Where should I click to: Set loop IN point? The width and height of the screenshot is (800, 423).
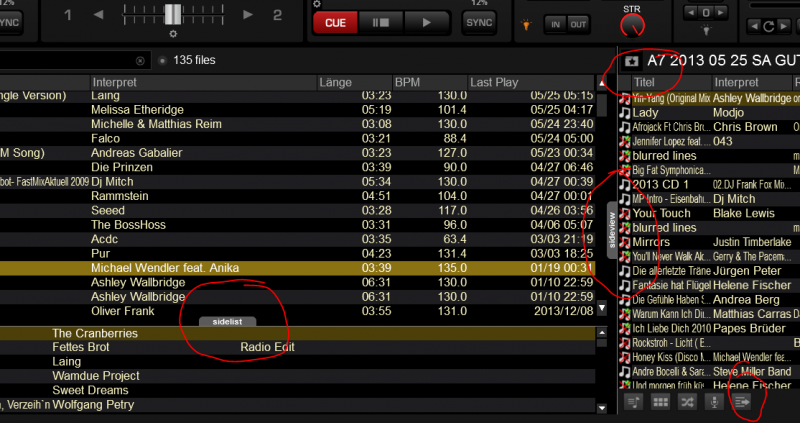tap(555, 24)
